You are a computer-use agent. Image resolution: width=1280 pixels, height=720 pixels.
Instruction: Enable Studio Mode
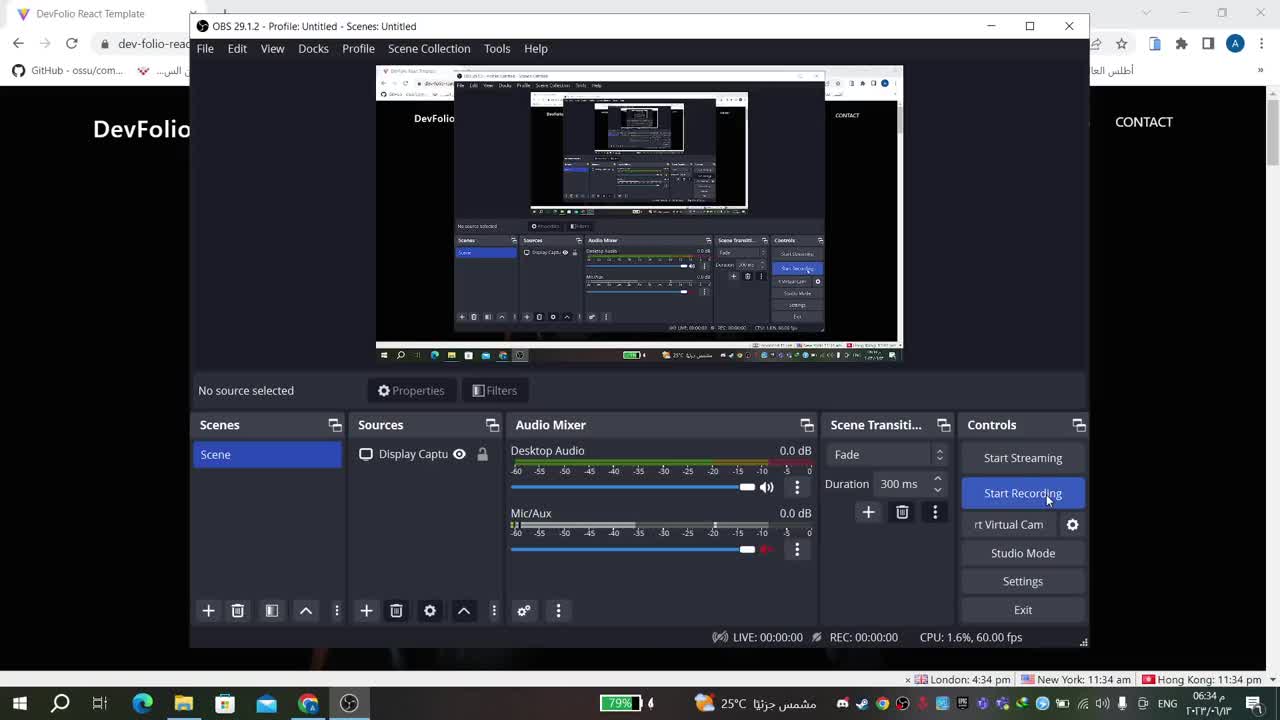click(1022, 553)
